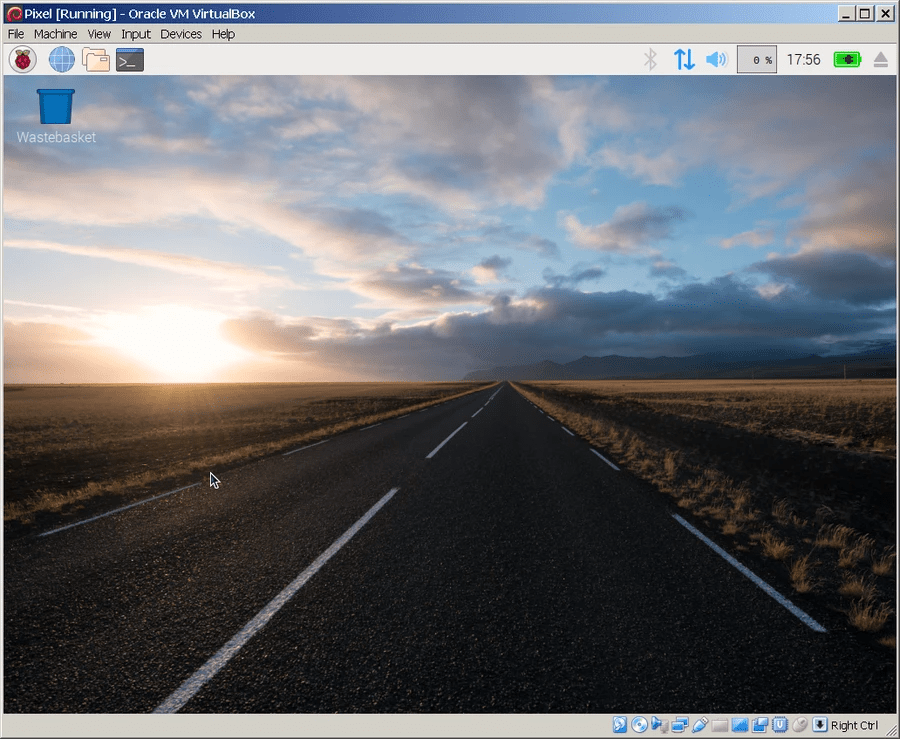Mute audio with the speaker tray icon
Image resolution: width=900 pixels, height=739 pixels.
tap(717, 59)
